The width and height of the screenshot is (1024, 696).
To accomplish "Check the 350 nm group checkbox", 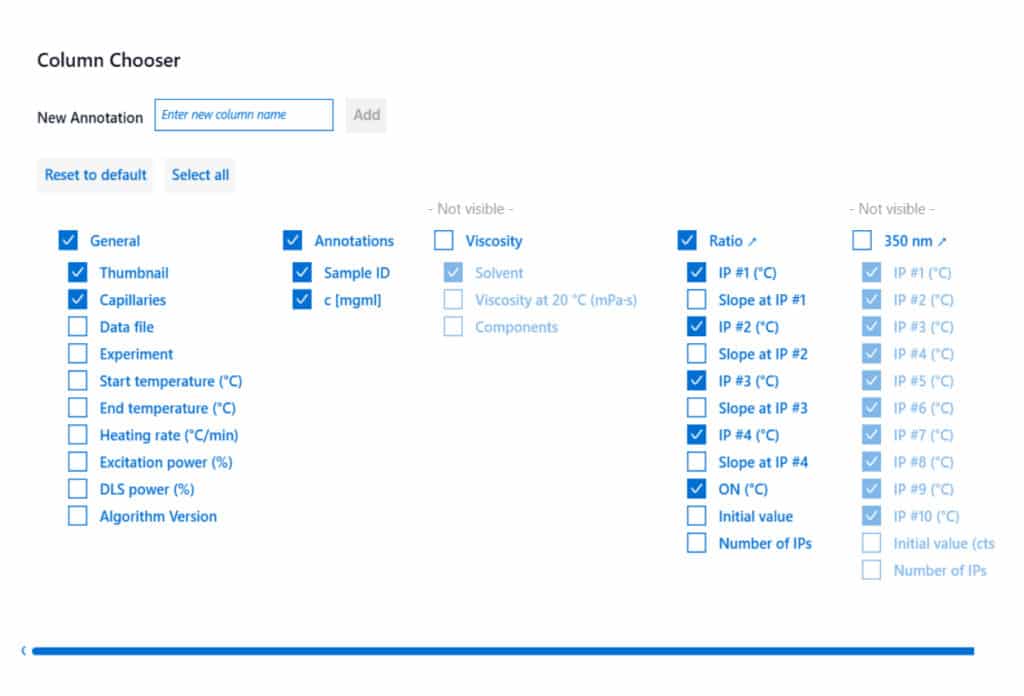I will point(862,240).
